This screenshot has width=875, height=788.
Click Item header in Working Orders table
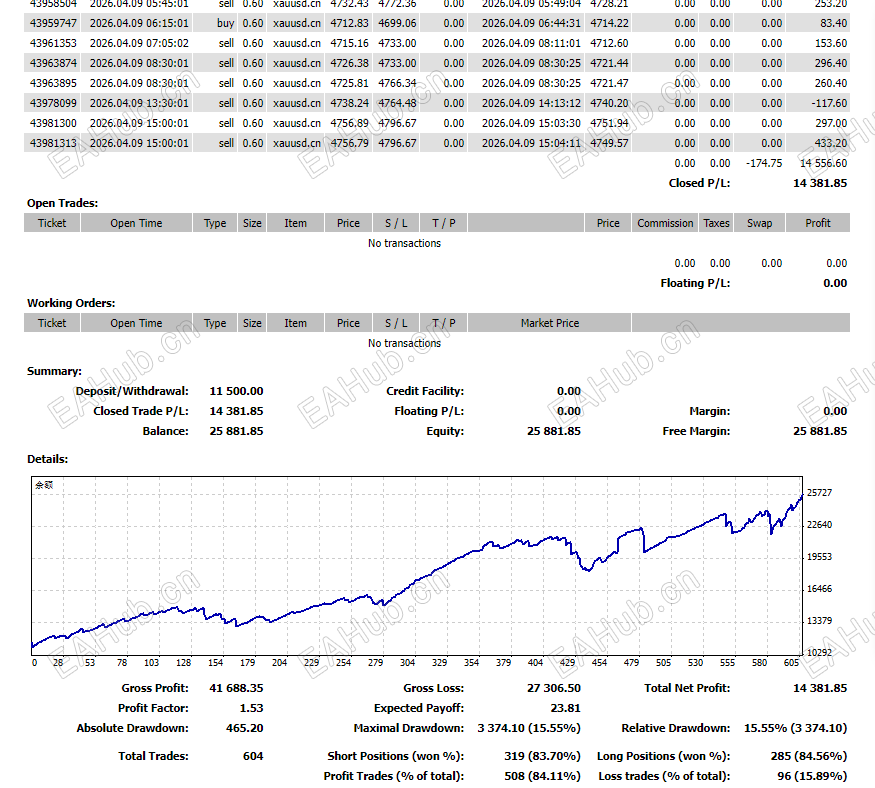coord(295,323)
